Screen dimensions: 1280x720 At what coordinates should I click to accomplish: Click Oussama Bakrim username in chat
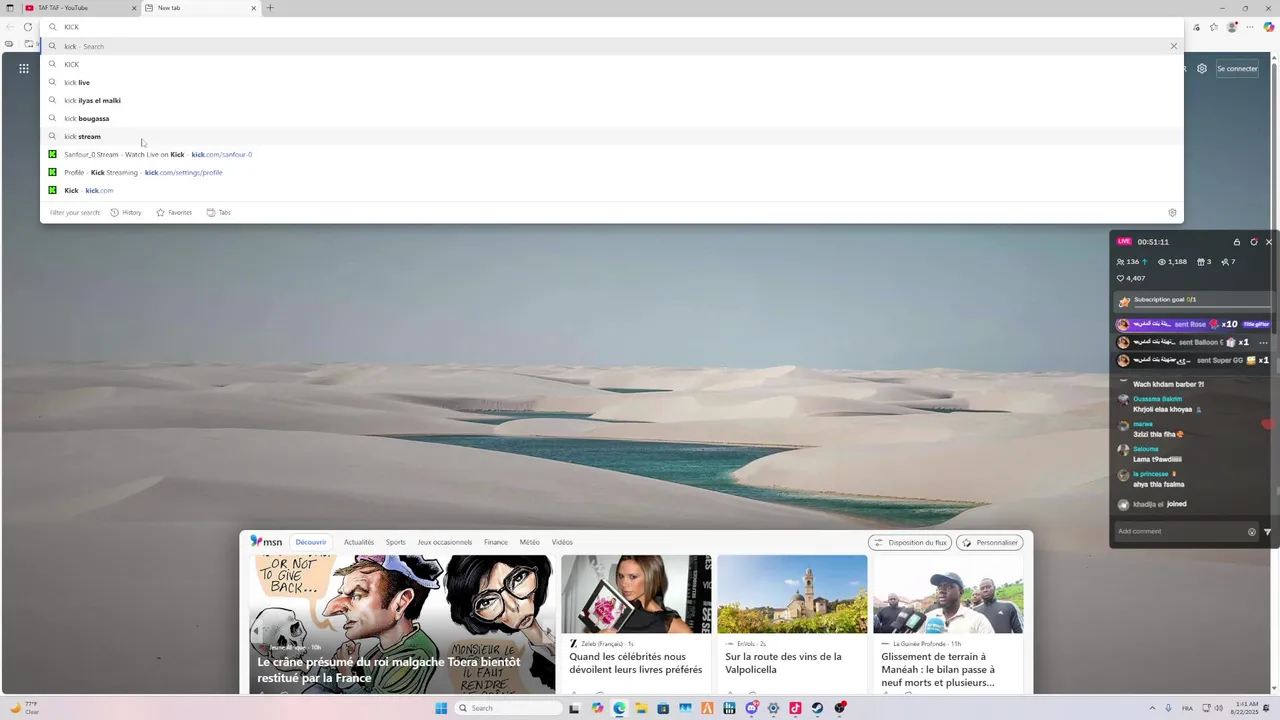[x=1157, y=399]
